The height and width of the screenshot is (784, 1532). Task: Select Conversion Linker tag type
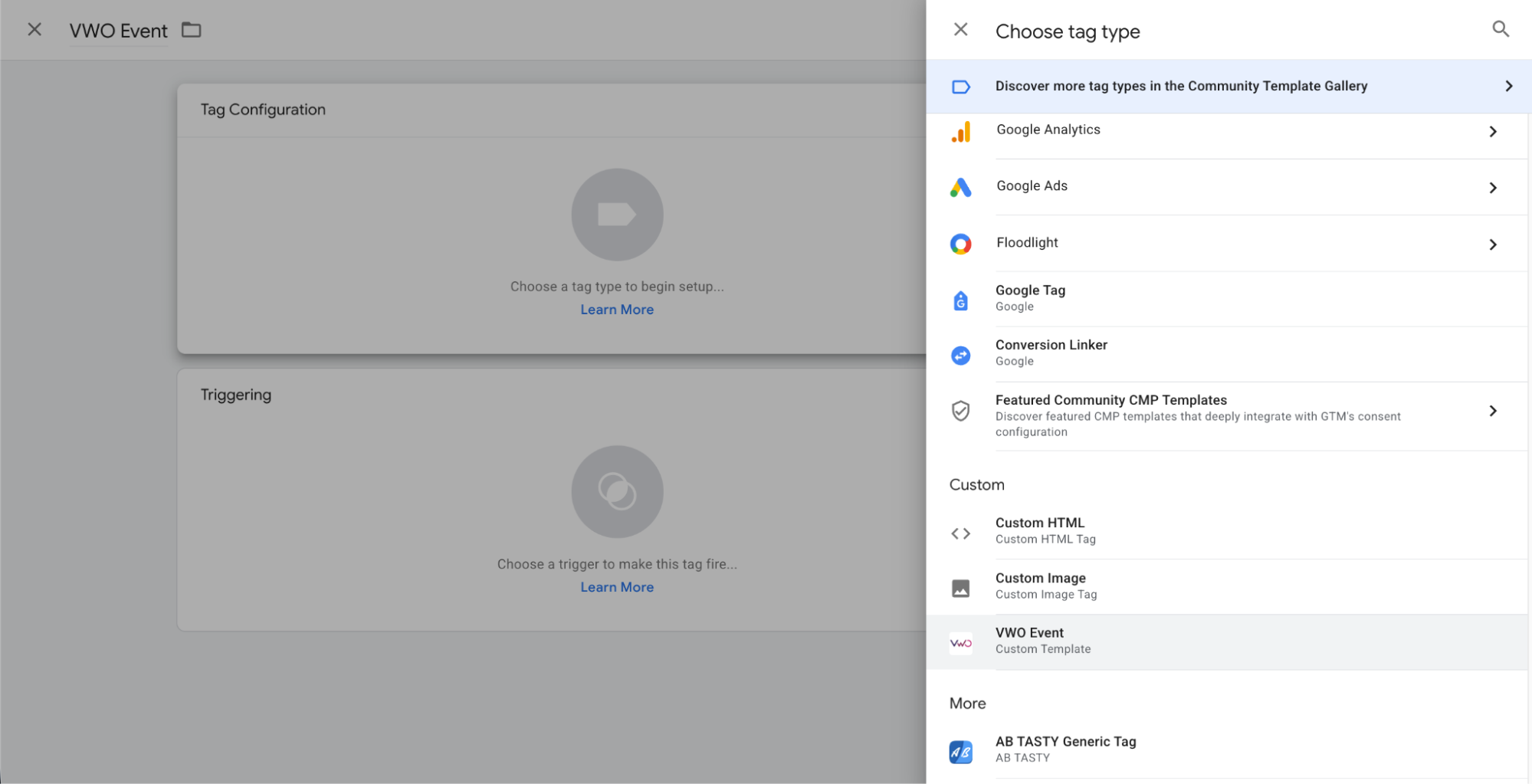1227,354
